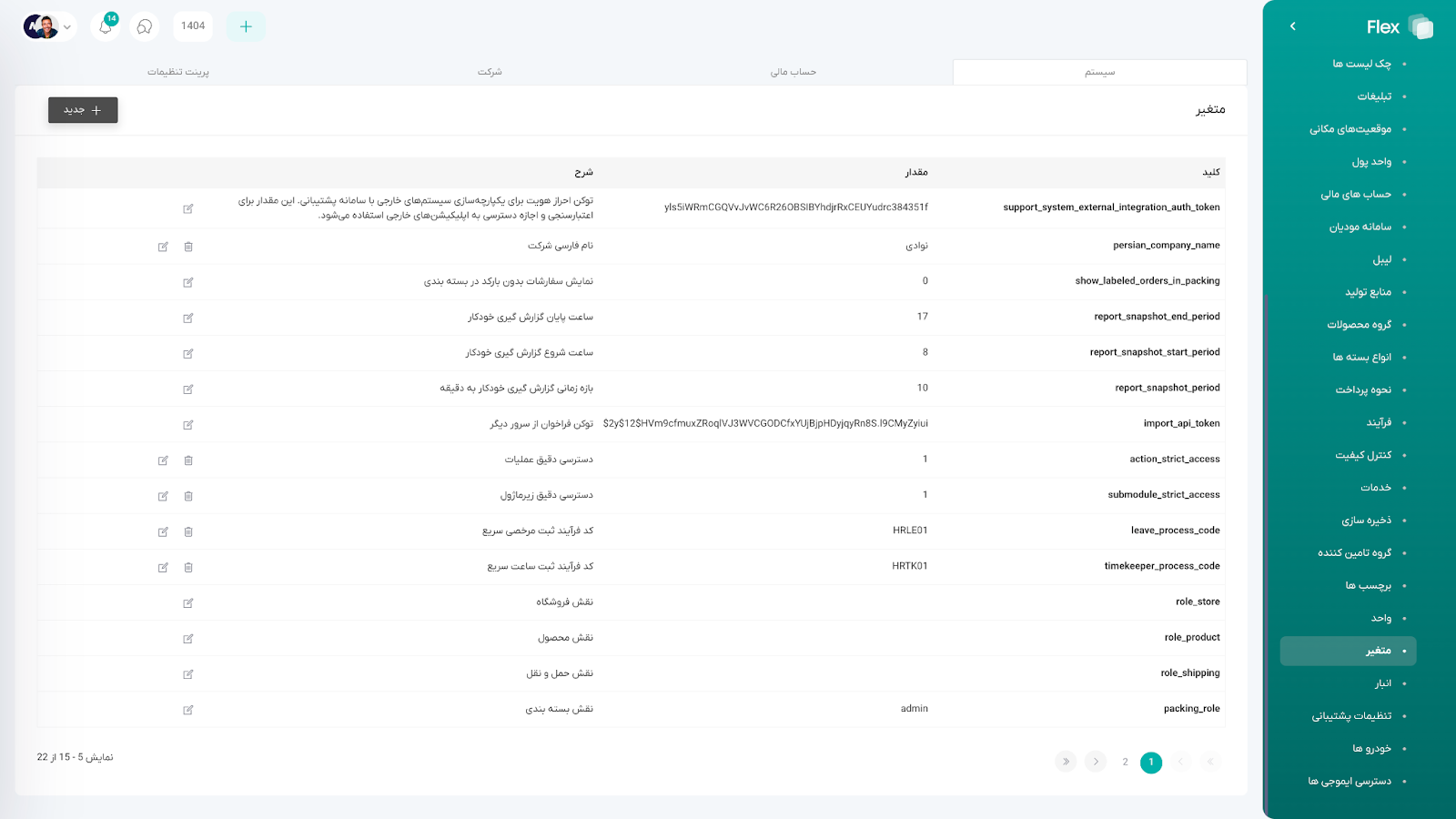Open the support headset icon
1456x819 pixels.
pos(145,26)
